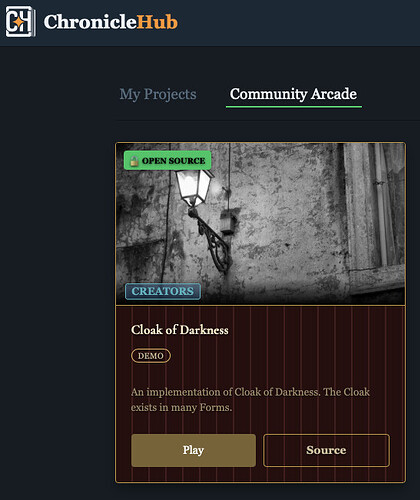
Task: Click the orange sparkle inside the CH logo
Action: coord(19,22)
